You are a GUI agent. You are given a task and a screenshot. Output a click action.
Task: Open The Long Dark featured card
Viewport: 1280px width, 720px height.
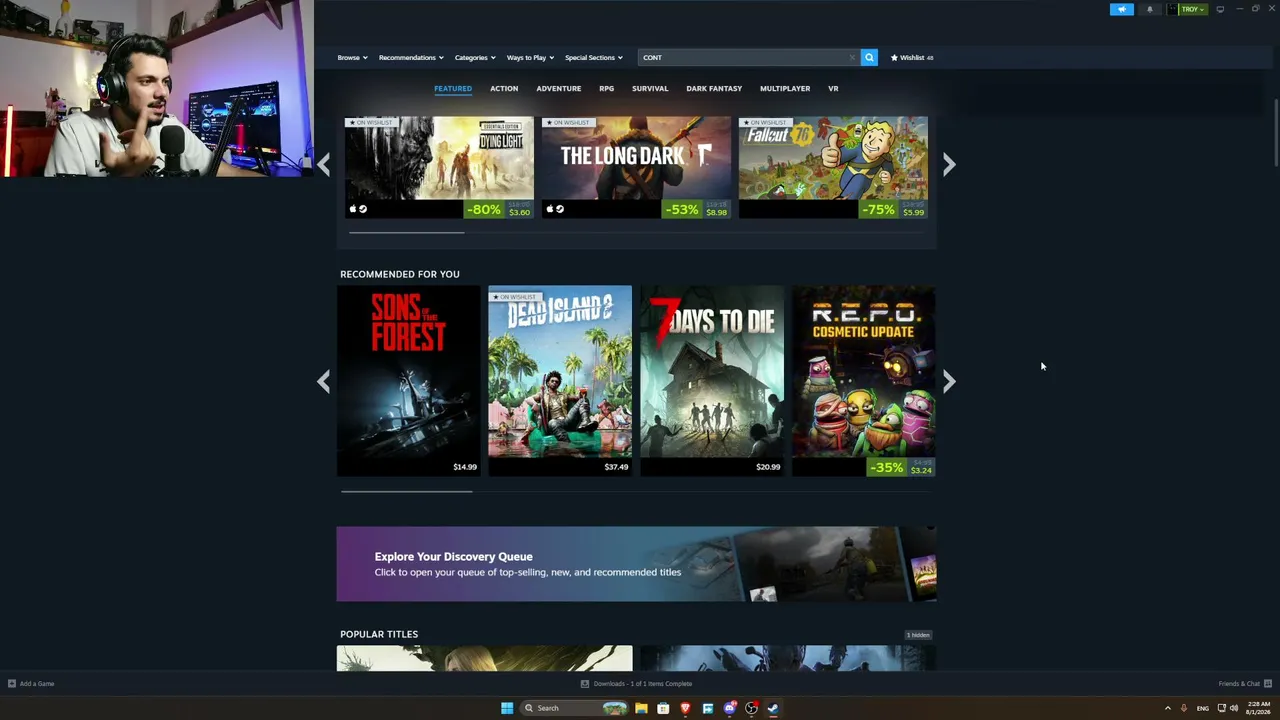(636, 168)
